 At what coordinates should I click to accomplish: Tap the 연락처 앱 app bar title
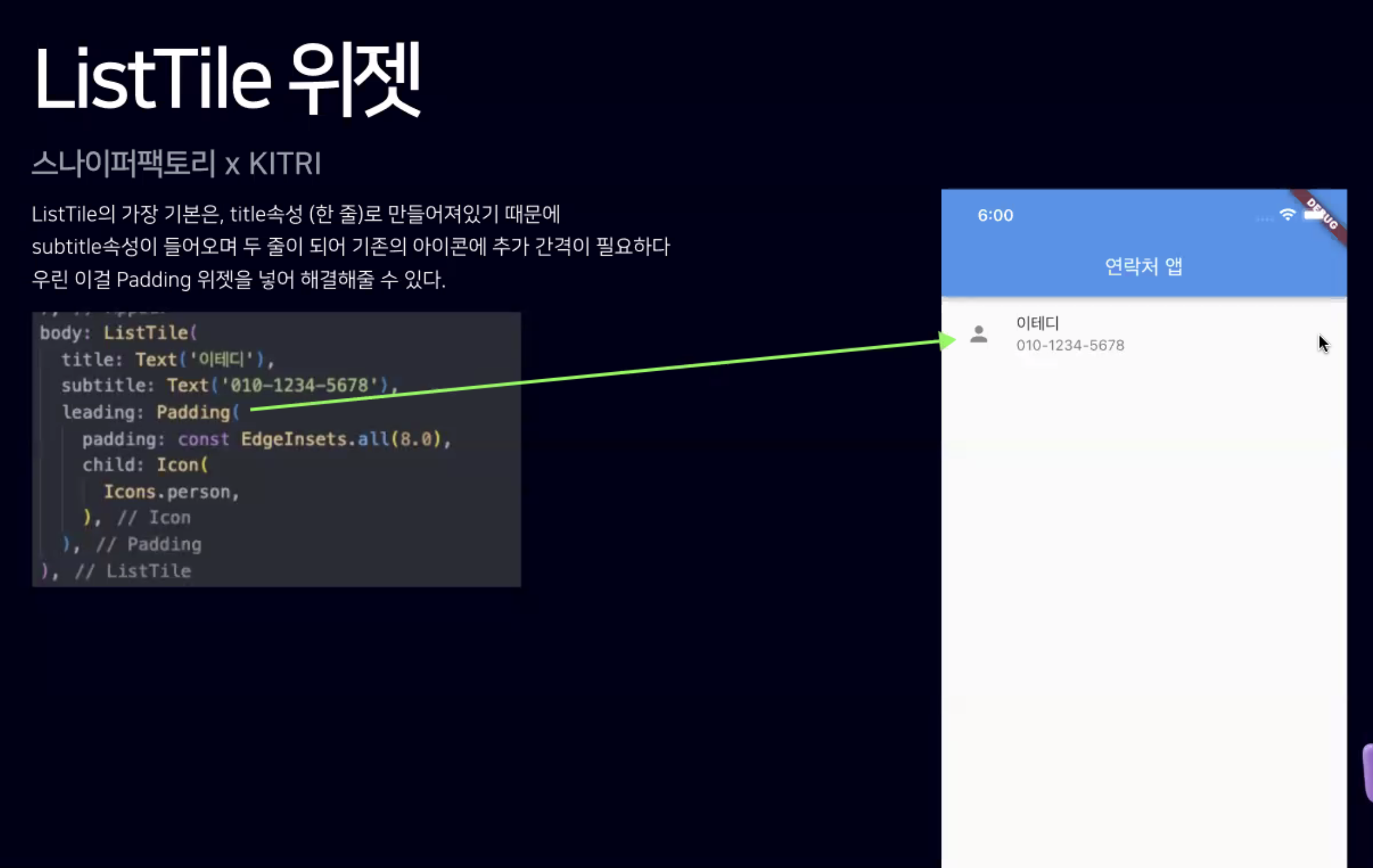[x=1143, y=266]
